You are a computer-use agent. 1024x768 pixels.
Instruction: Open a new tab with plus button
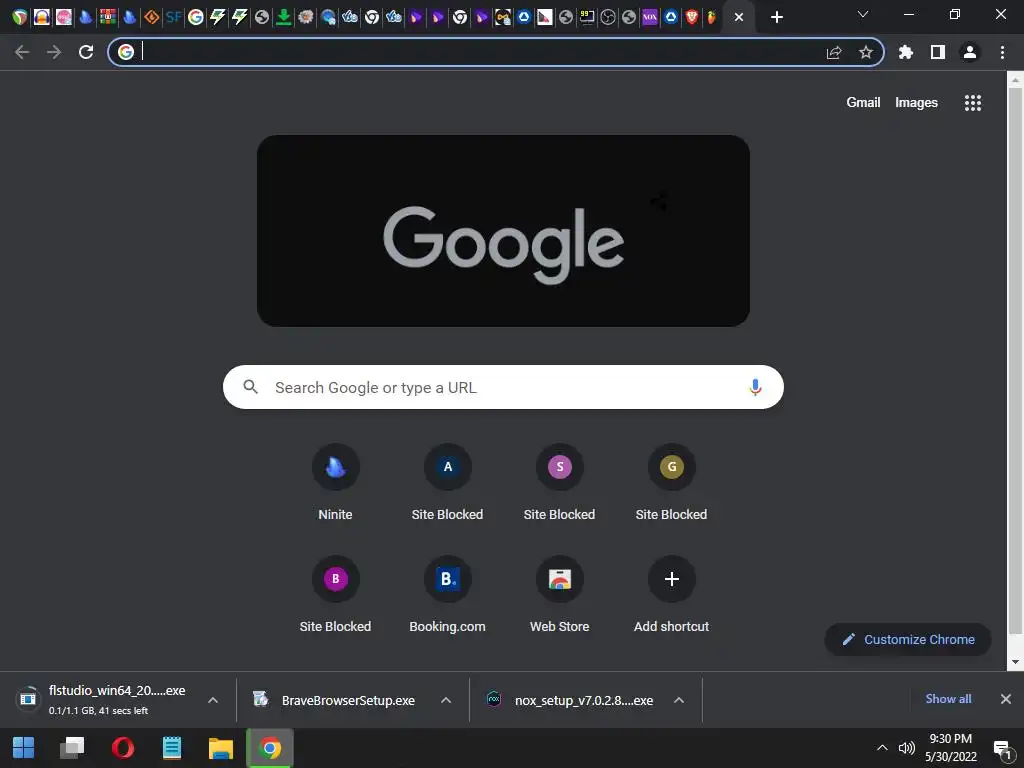(x=776, y=17)
